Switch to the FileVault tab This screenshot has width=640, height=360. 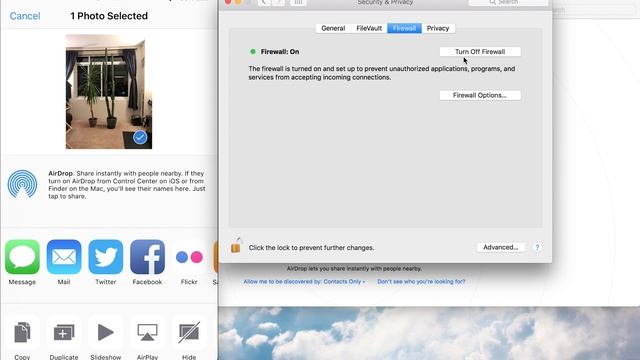pos(369,28)
